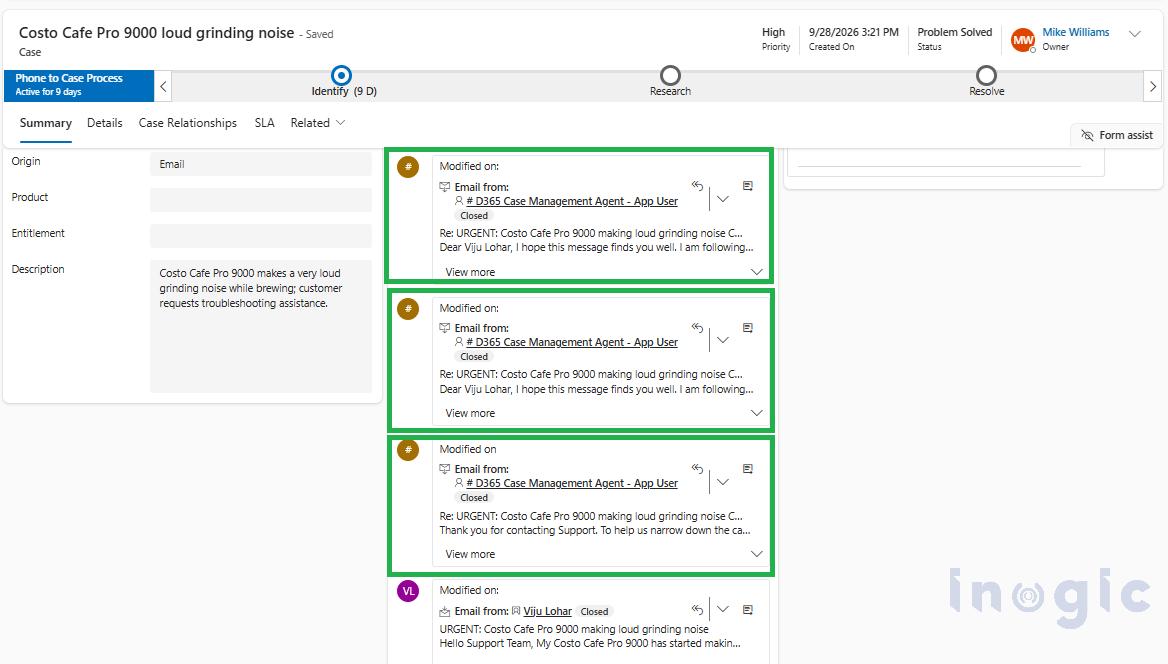The width and height of the screenshot is (1168, 664).
Task: Click the Created On date 9/28/2026 3:21 PM
Action: (x=854, y=32)
